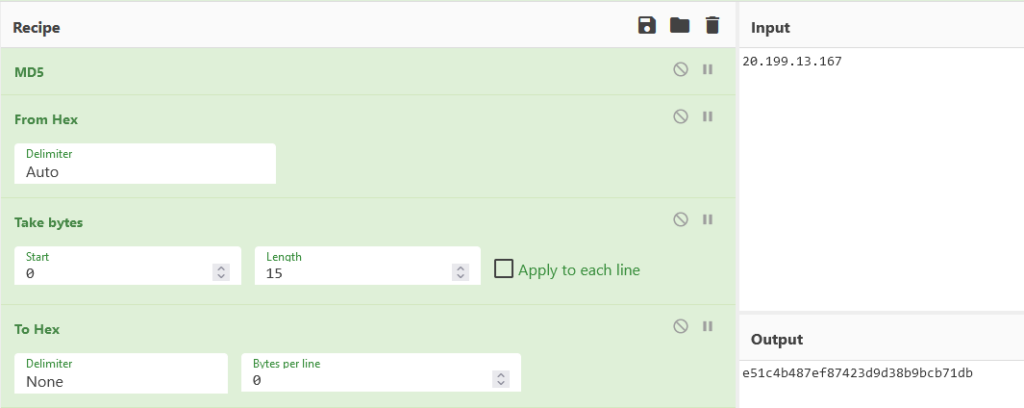Enable the Apply to each line checkbox

504,269
